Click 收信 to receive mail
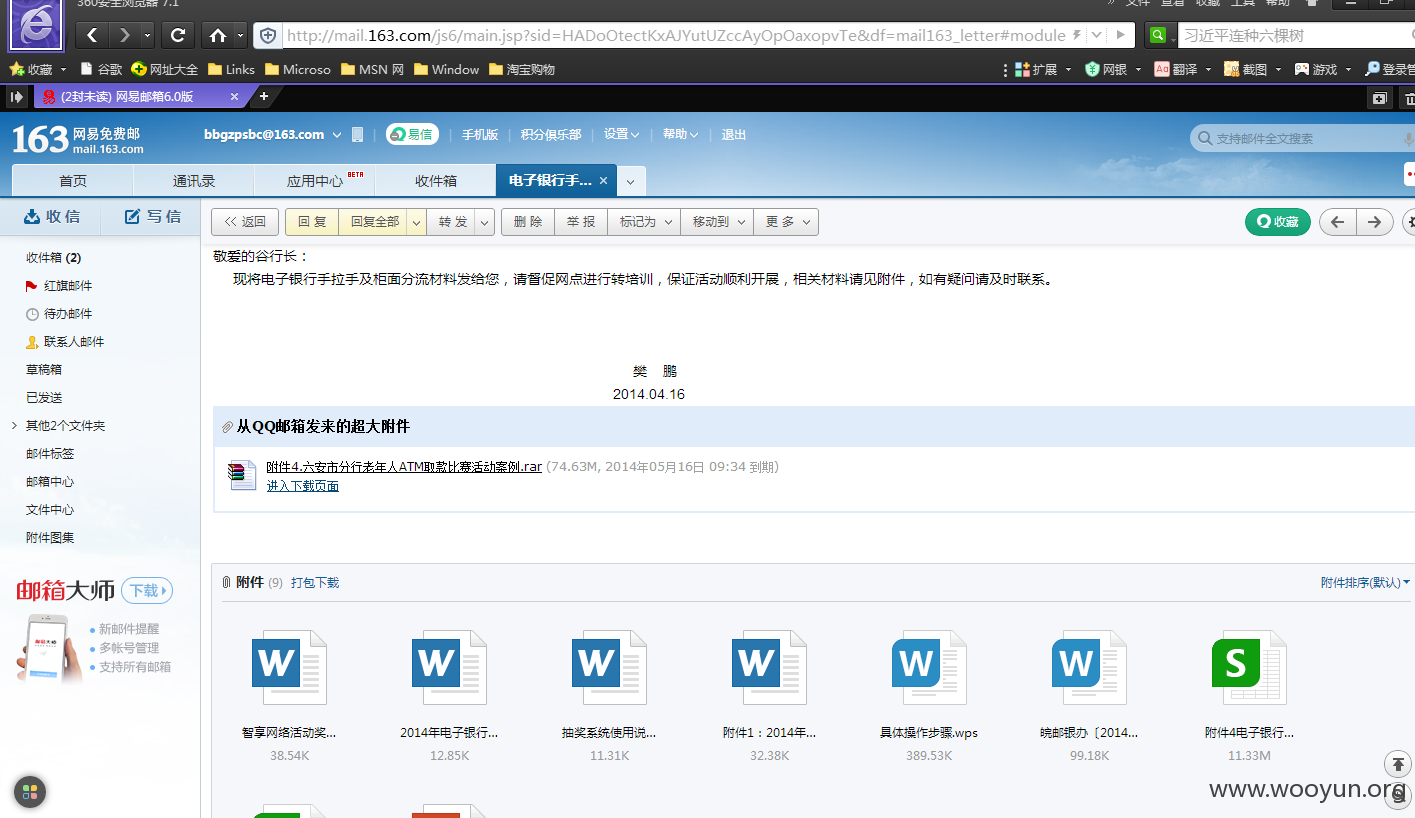Image resolution: width=1415 pixels, height=818 pixels. 51,217
